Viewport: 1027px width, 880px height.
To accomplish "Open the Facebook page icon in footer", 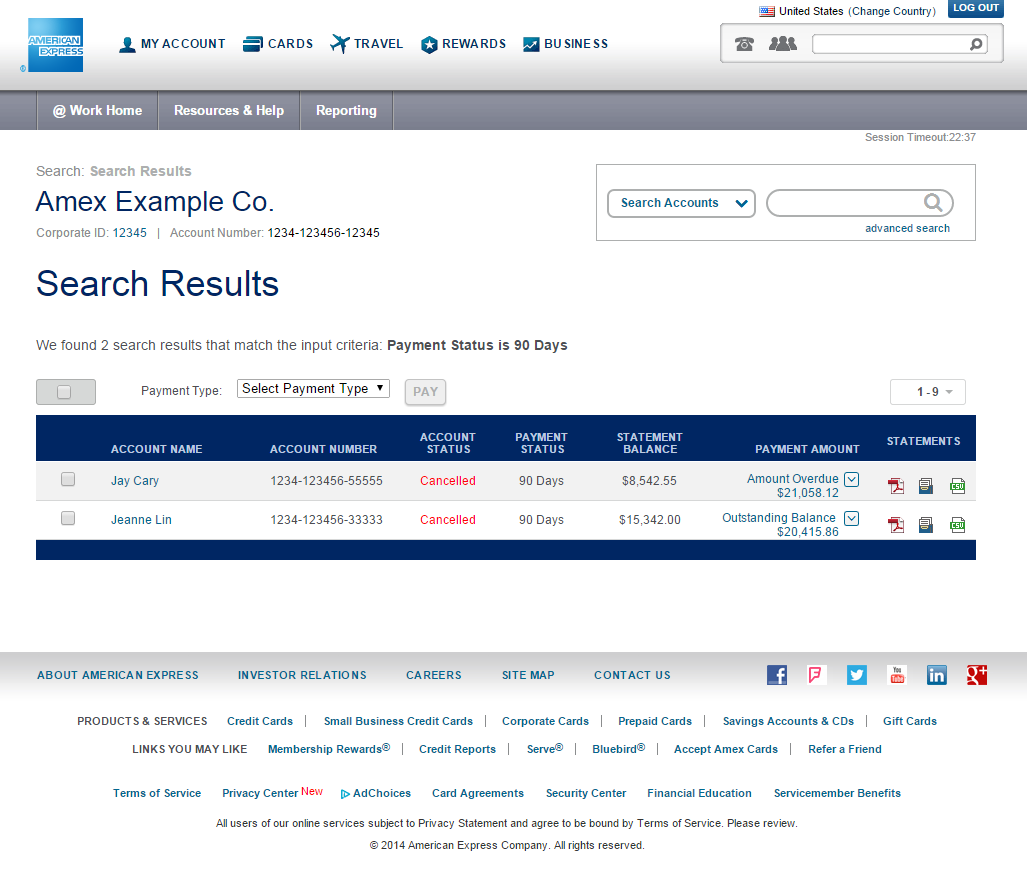I will coord(777,675).
